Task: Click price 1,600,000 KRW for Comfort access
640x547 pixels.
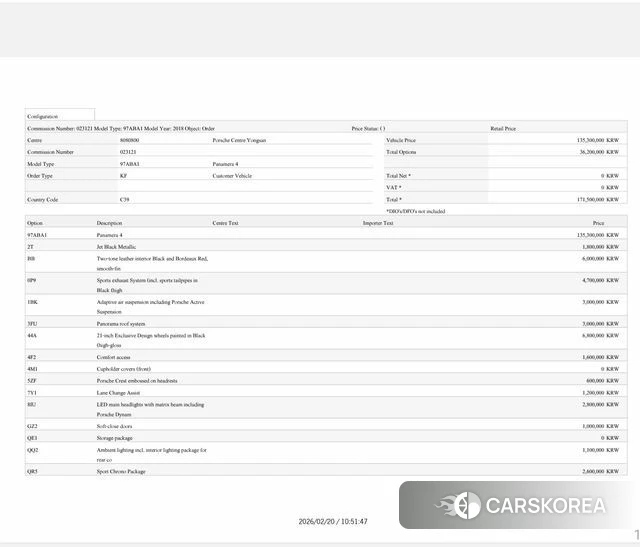Action: pos(600,357)
